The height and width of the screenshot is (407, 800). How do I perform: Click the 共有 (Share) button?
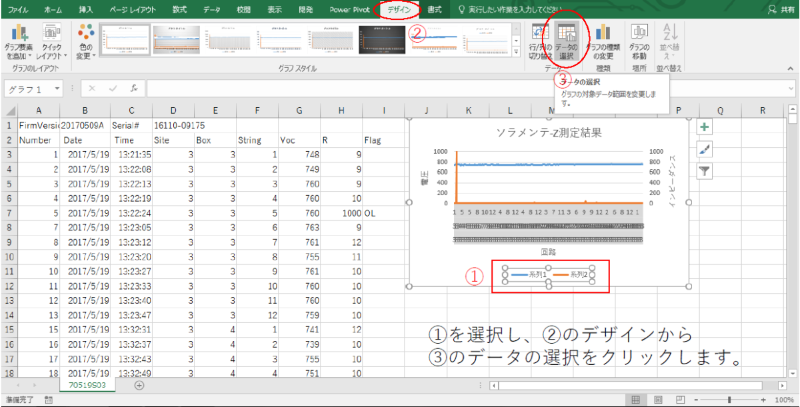pos(777,8)
